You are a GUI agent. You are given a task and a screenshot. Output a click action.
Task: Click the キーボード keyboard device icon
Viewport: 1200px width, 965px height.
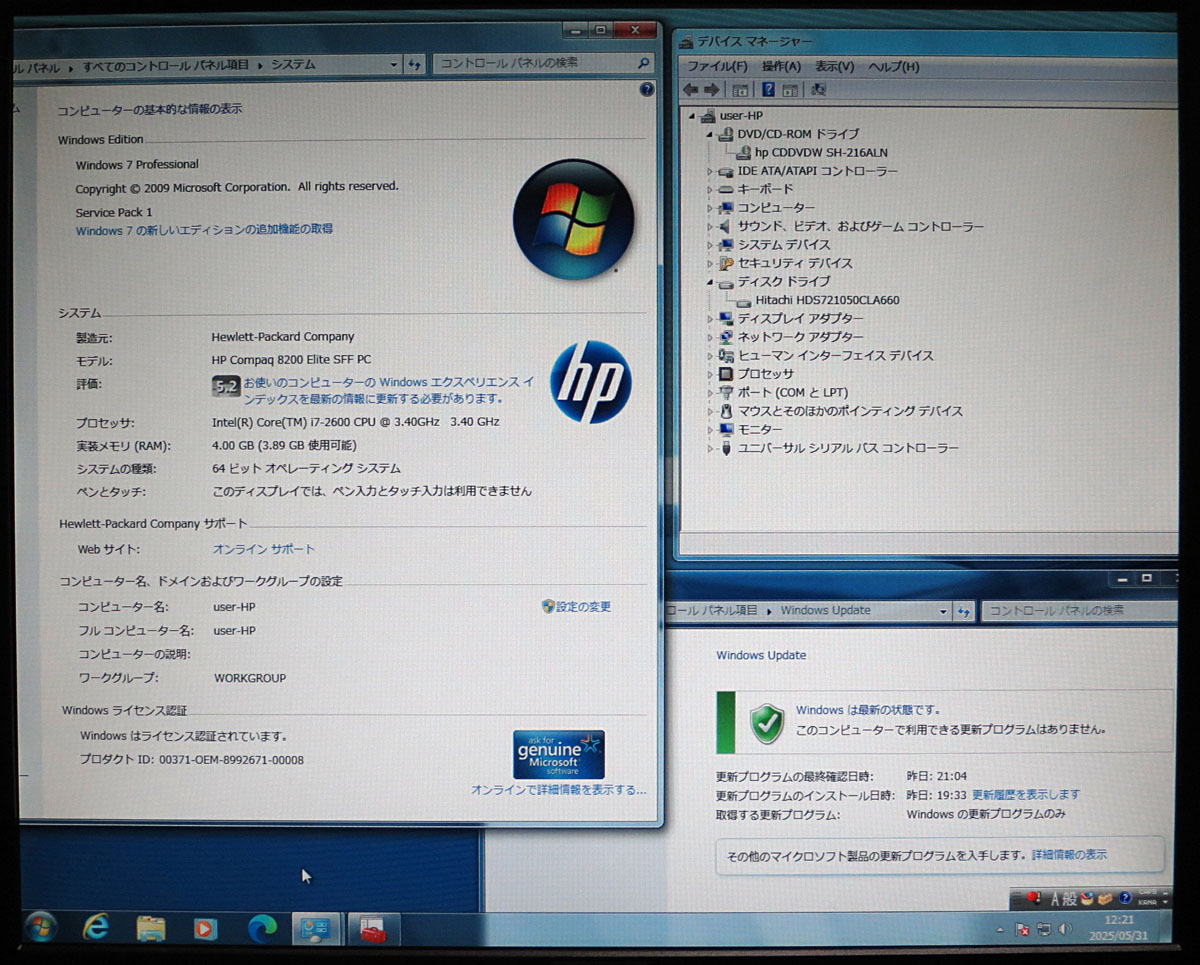pos(726,189)
